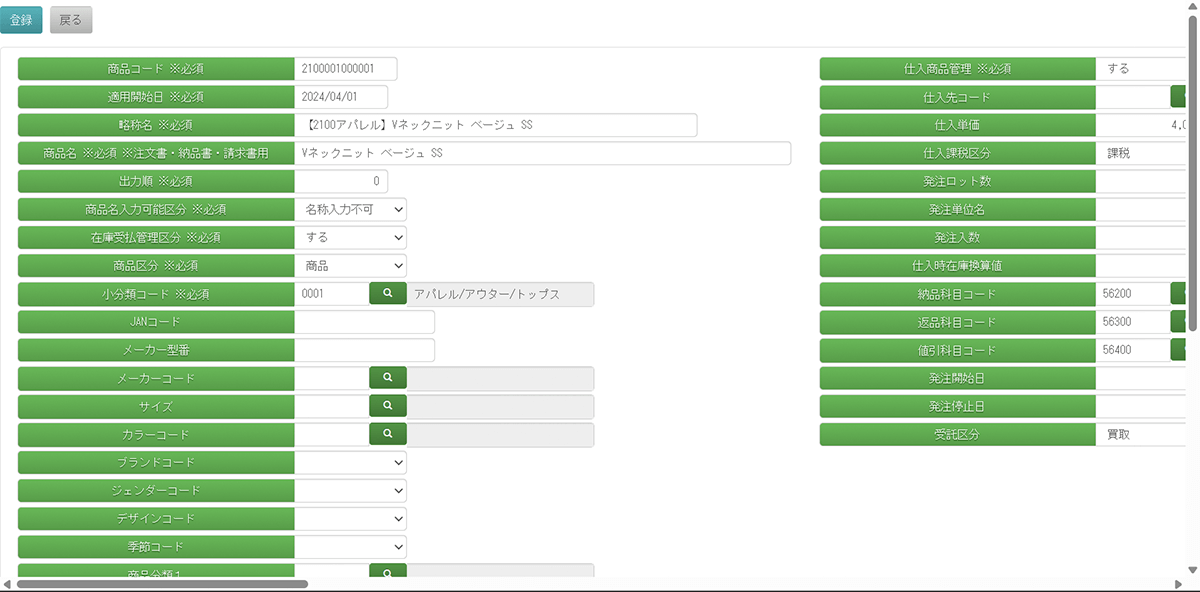
Task: Click search icon next to メーカーコード
Action: click(x=388, y=378)
